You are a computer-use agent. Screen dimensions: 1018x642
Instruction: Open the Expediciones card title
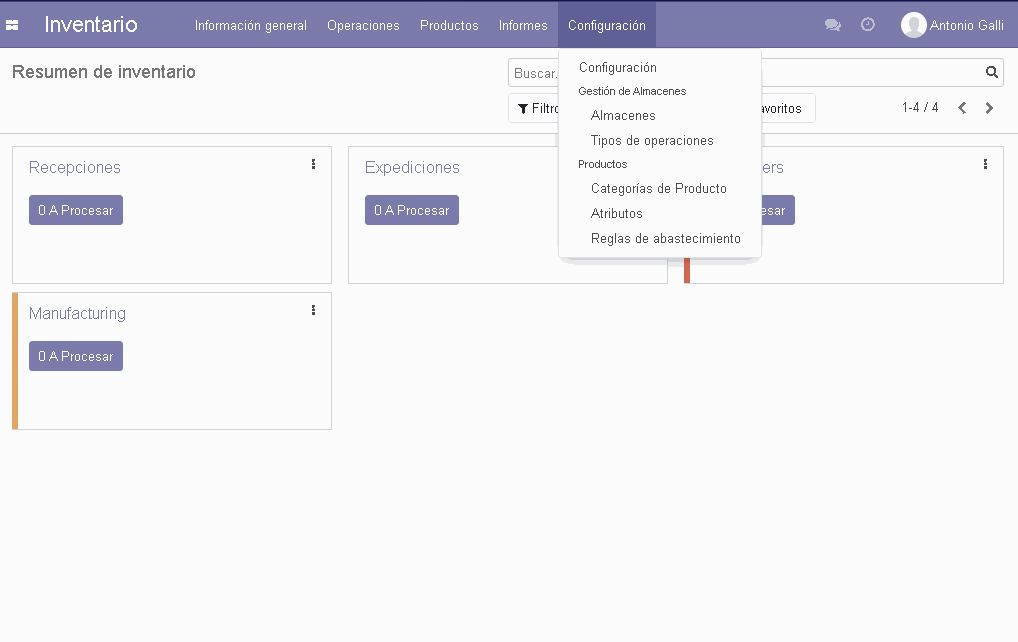[x=412, y=167]
